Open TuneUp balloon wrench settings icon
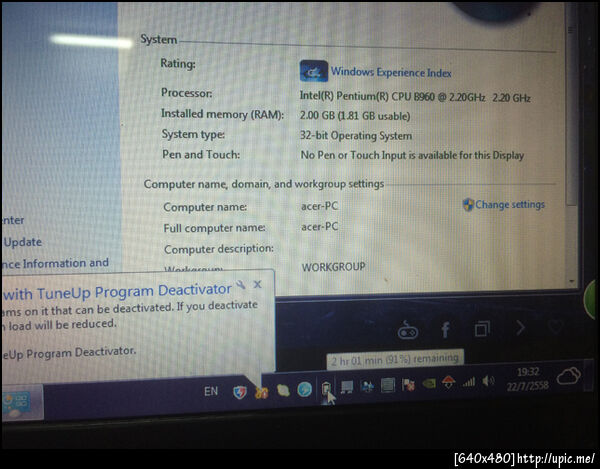Image resolution: width=600 pixels, height=469 pixels. 241,285
